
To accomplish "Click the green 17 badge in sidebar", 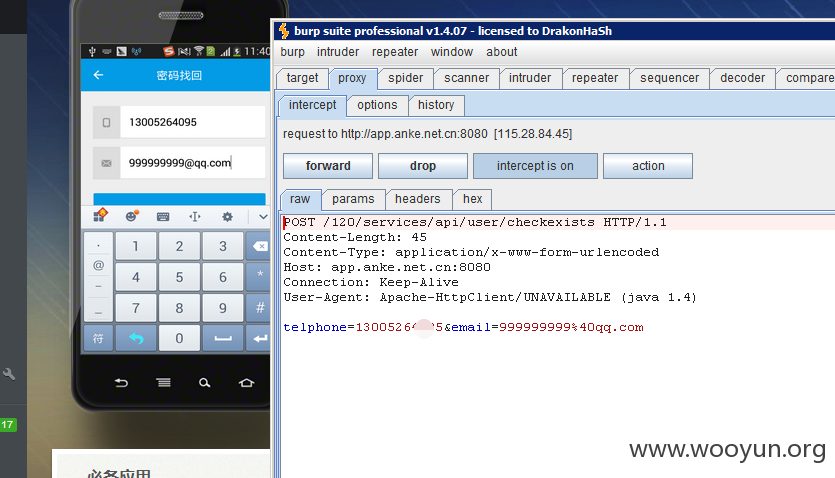I will coord(8,425).
